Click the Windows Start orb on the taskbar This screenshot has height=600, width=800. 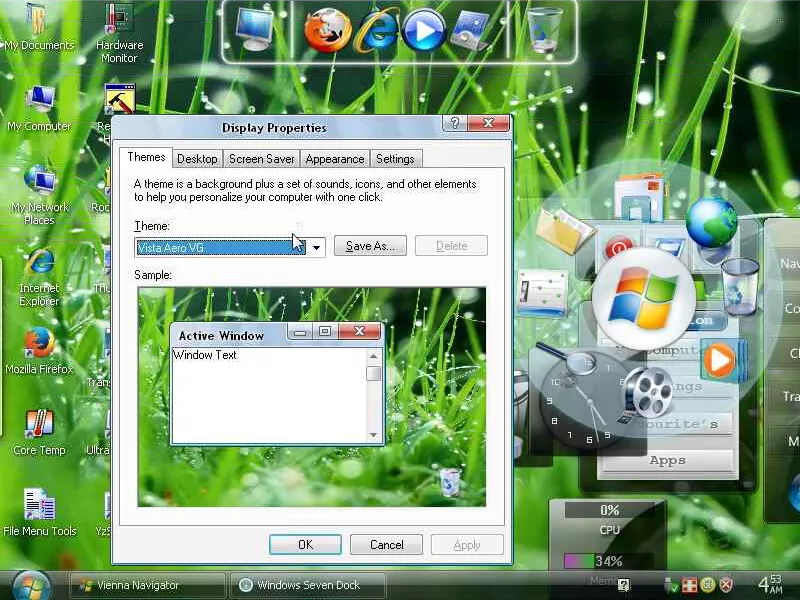[31, 586]
